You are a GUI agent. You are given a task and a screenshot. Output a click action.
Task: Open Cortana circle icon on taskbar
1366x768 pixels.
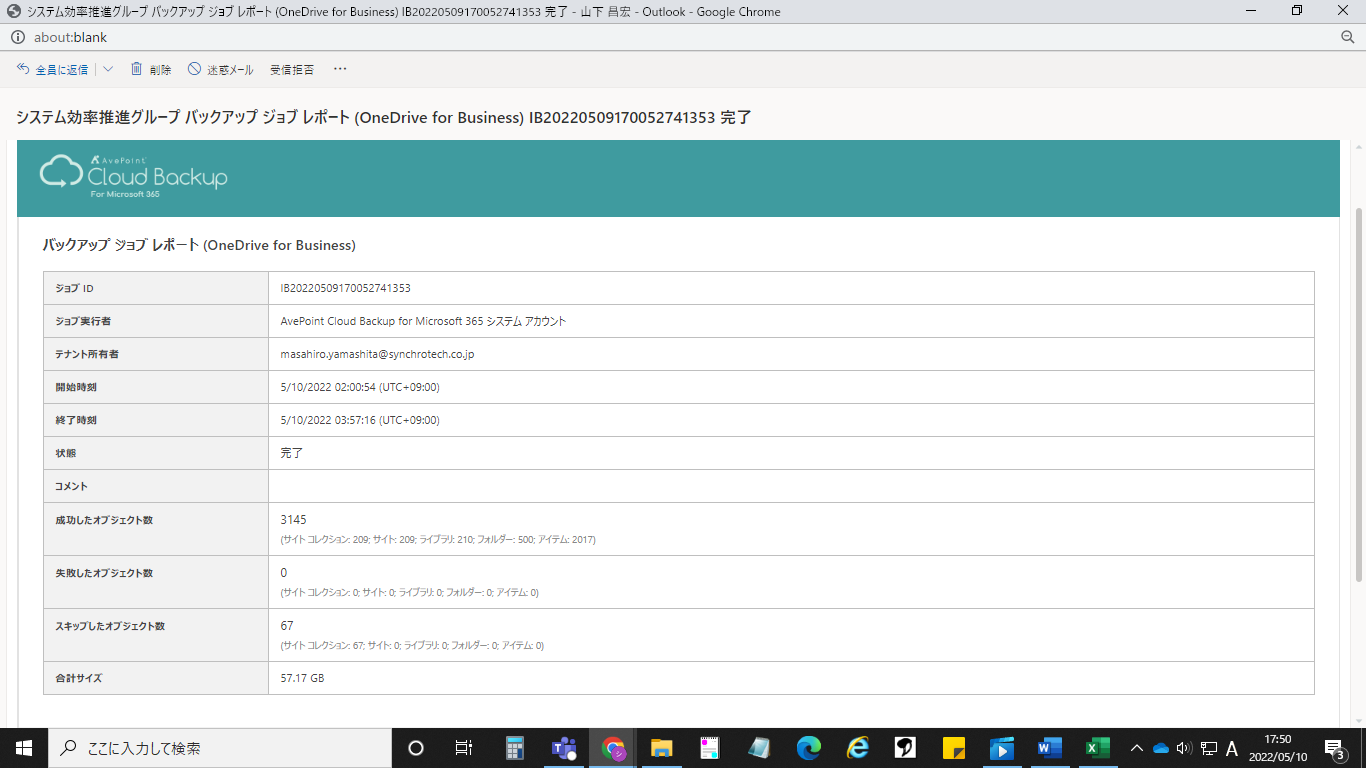[x=416, y=748]
